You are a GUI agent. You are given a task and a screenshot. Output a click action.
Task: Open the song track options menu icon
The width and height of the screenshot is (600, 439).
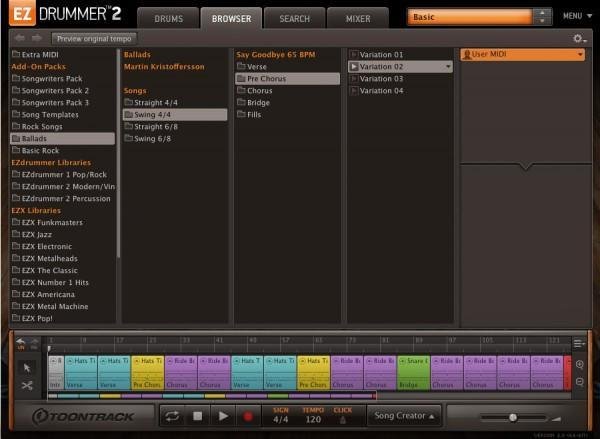point(580,343)
